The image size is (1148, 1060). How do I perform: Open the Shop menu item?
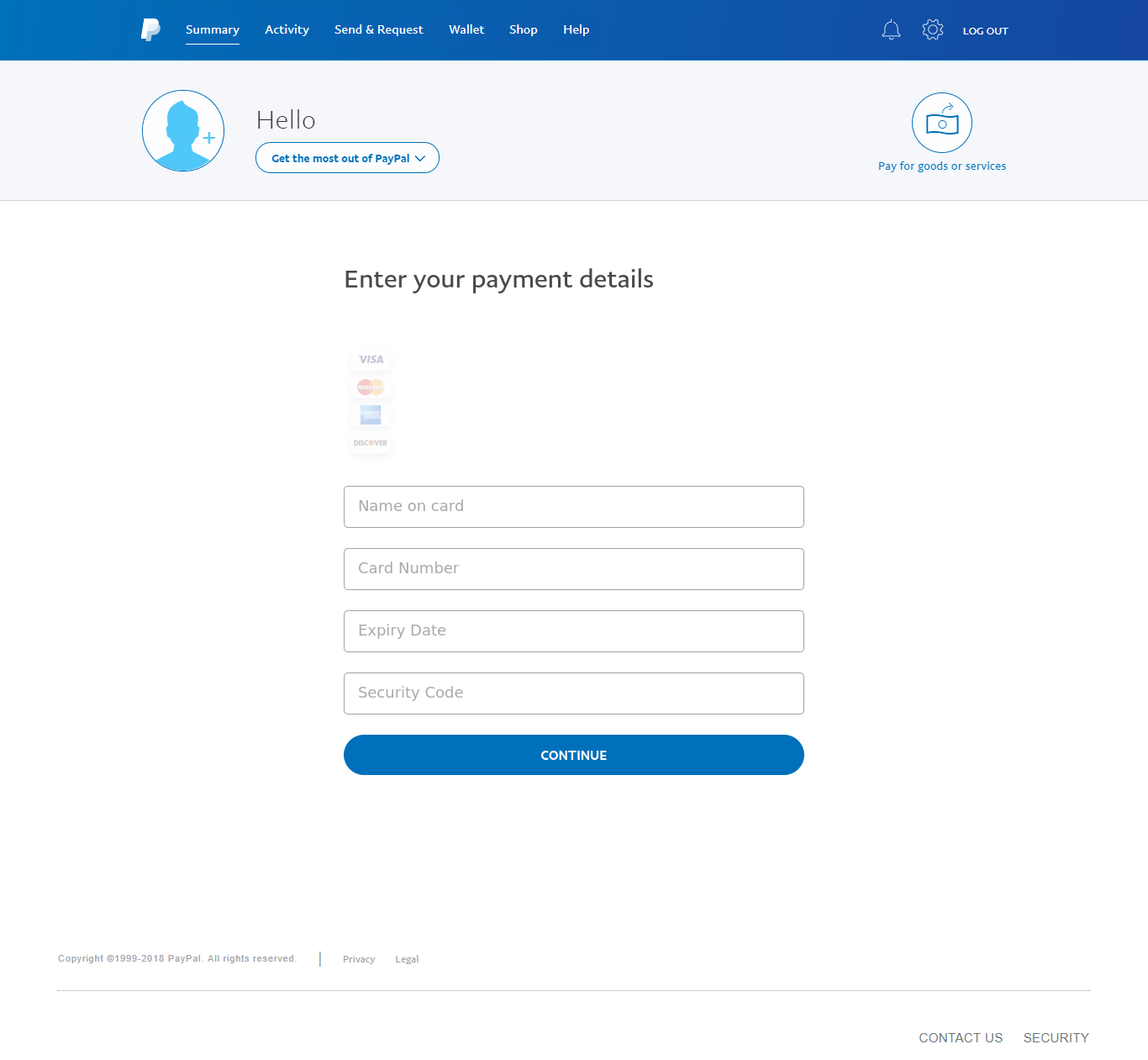click(524, 29)
